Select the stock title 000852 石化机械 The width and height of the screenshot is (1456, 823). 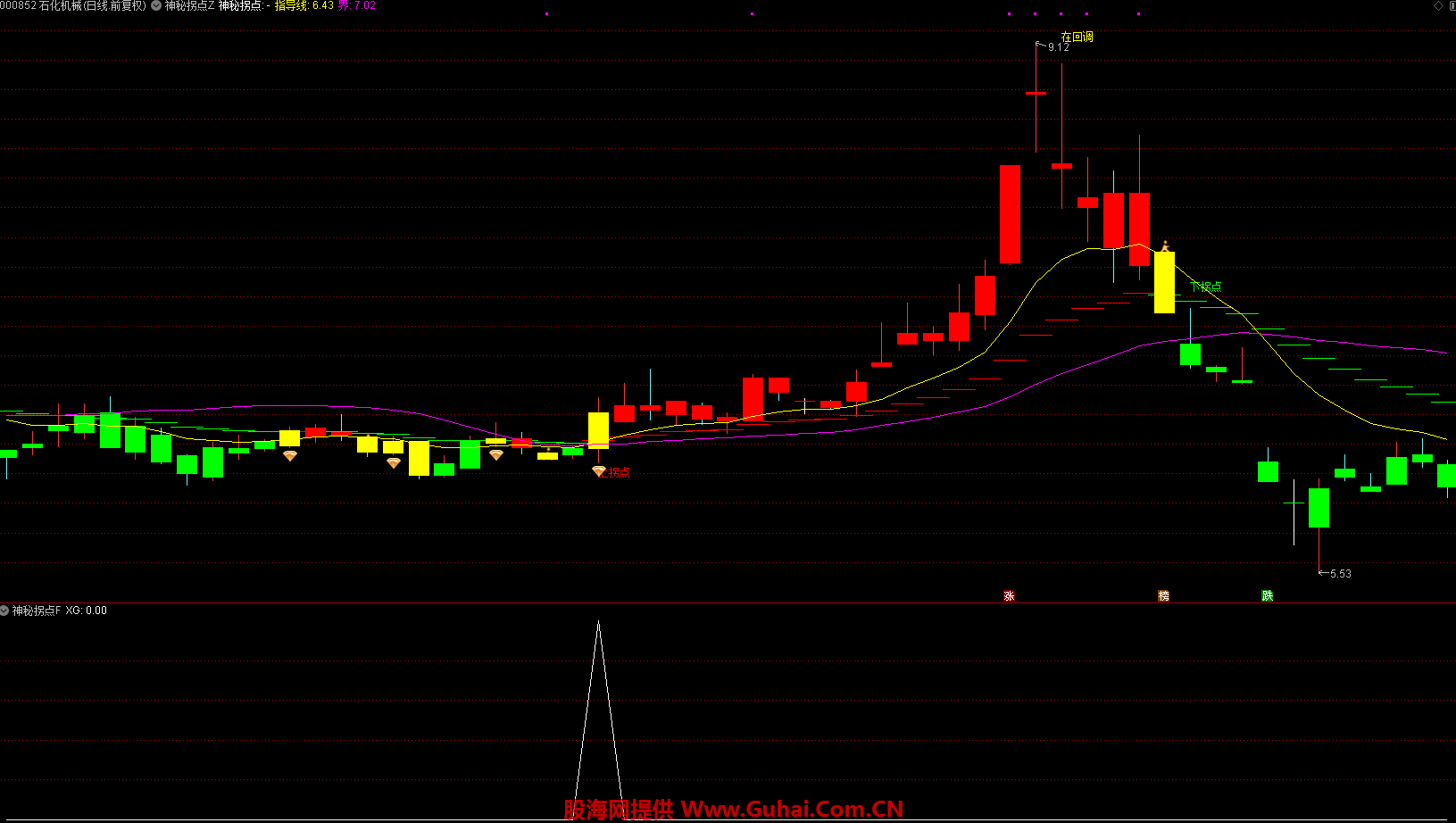click(73, 5)
